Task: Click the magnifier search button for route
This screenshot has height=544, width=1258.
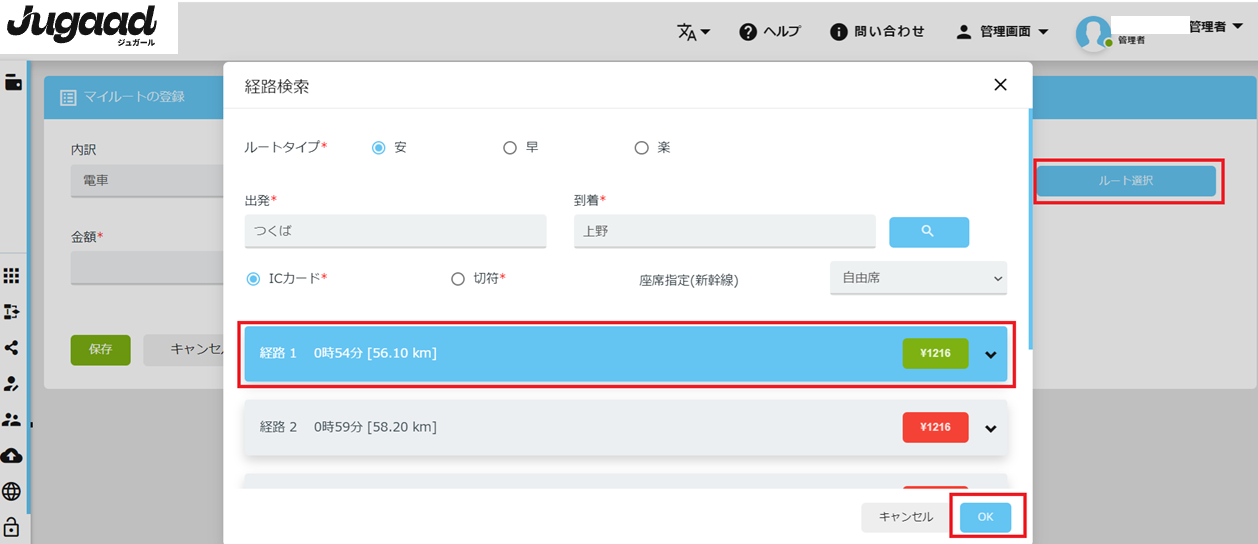Action: point(928,231)
